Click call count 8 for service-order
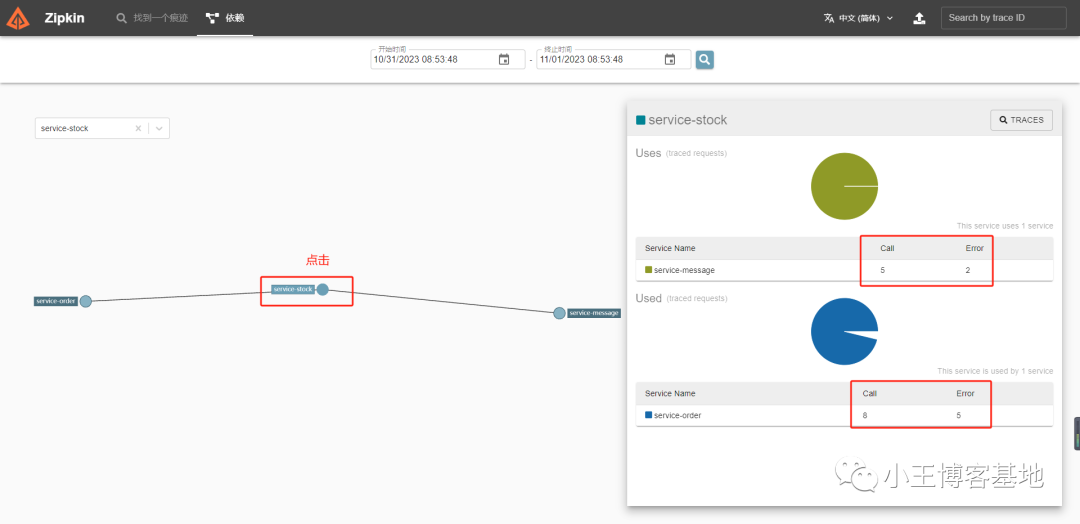Image resolution: width=1080 pixels, height=524 pixels. pyautogui.click(x=865, y=415)
